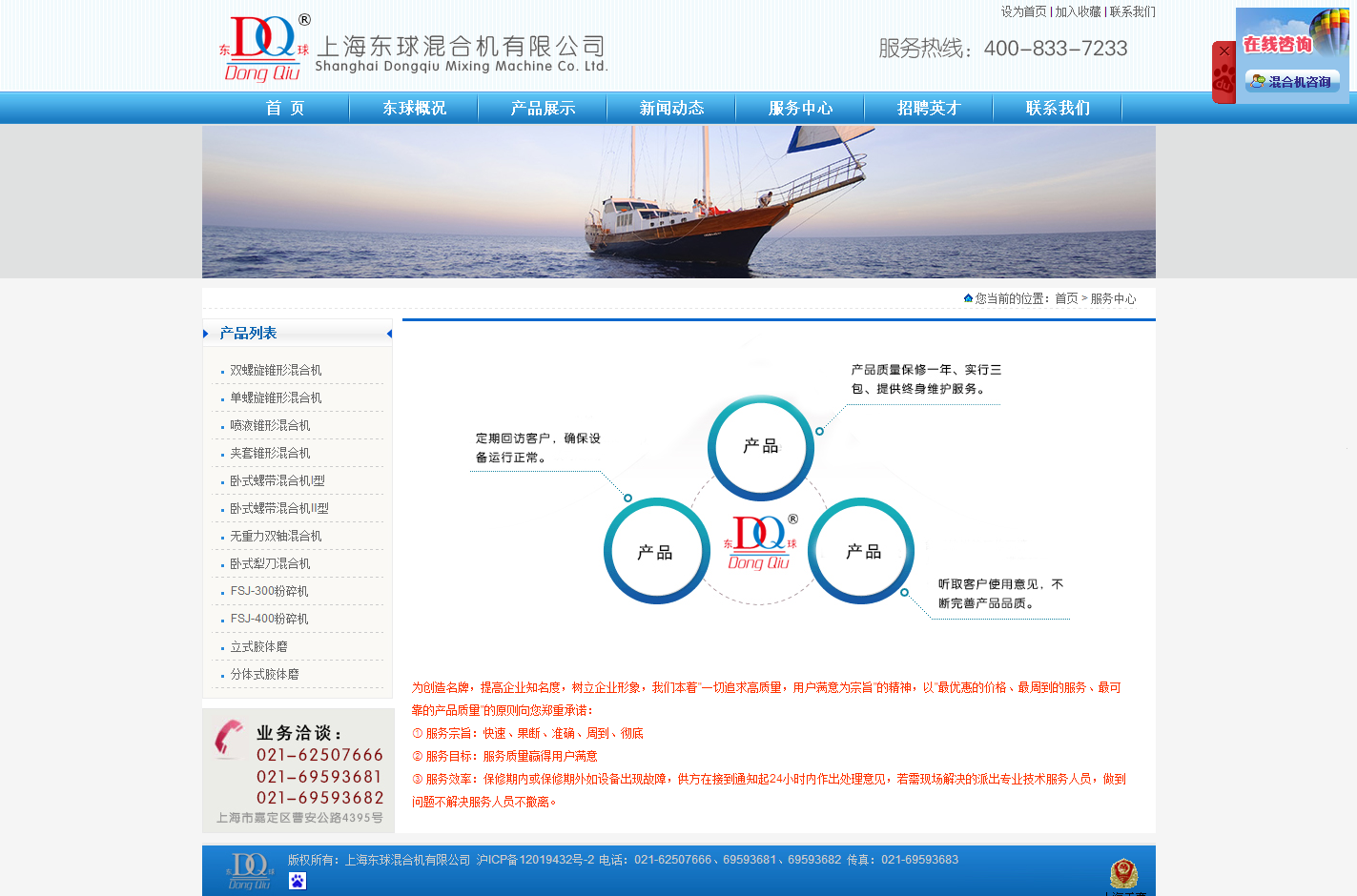Open the 东球概况 navigation menu

pos(414,109)
